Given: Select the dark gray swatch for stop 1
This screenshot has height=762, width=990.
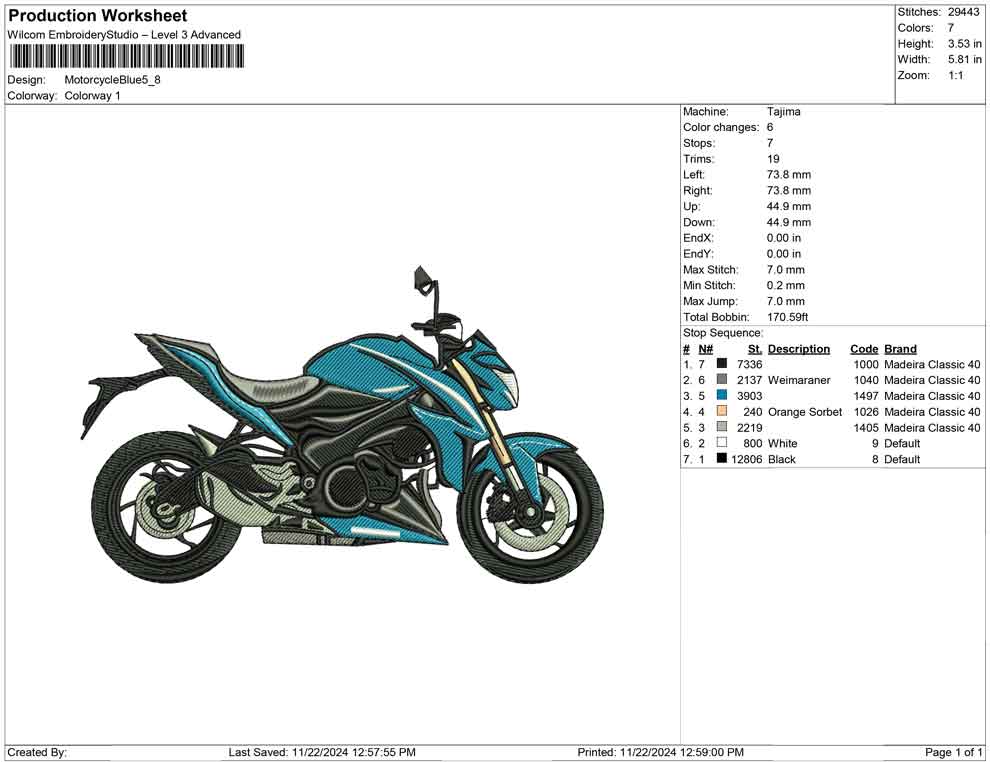Looking at the screenshot, I should click(721, 364).
